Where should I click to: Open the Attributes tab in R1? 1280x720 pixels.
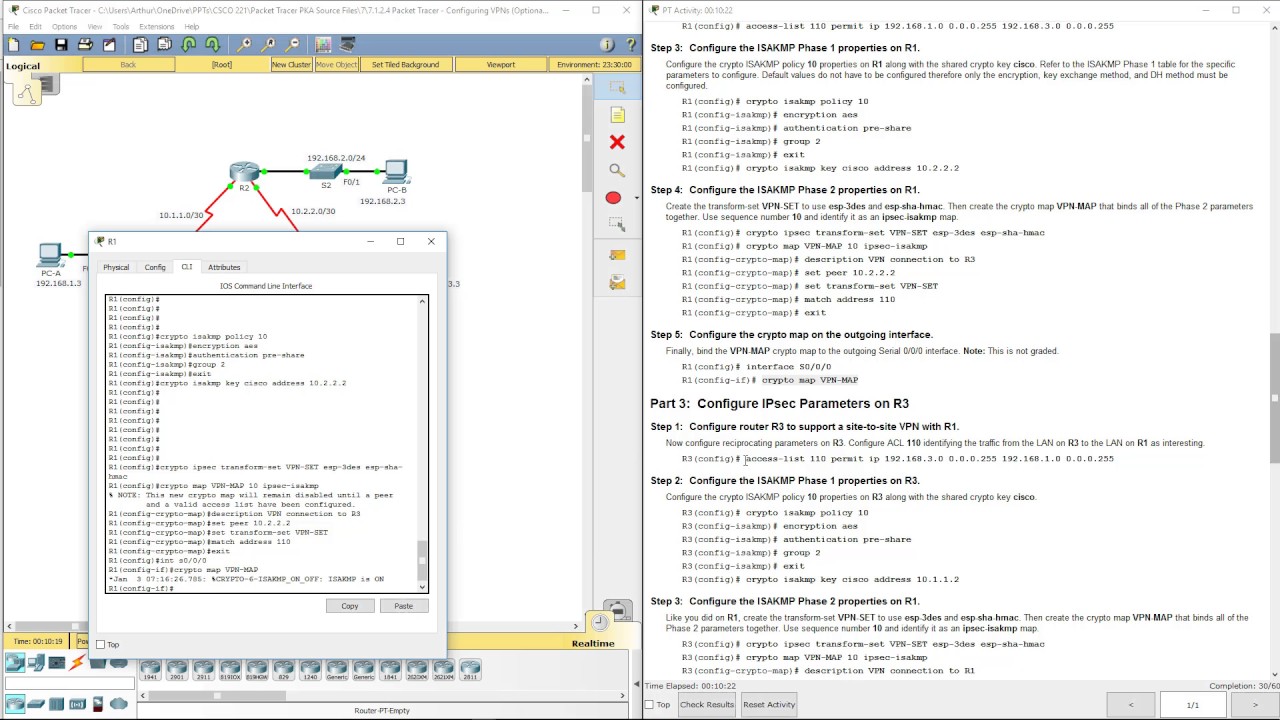(x=224, y=267)
